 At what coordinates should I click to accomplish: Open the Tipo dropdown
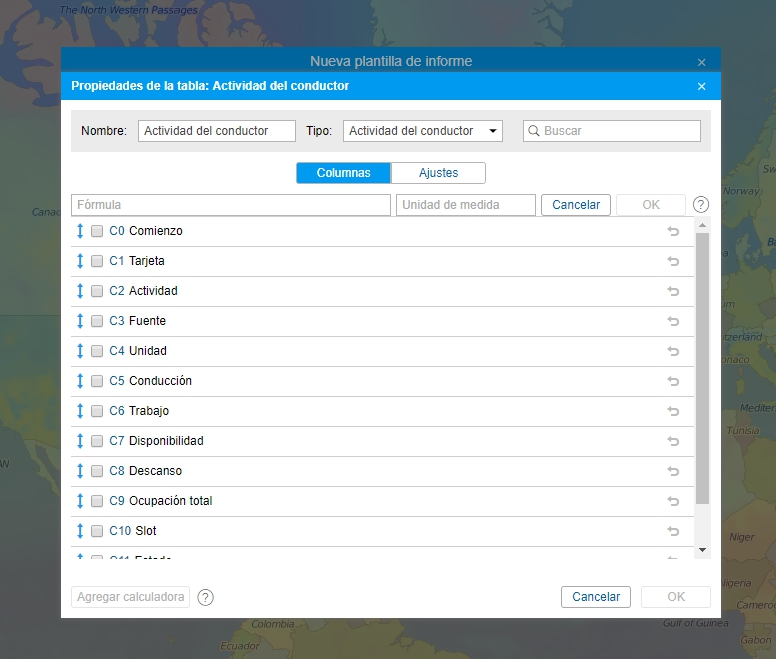click(x=423, y=131)
